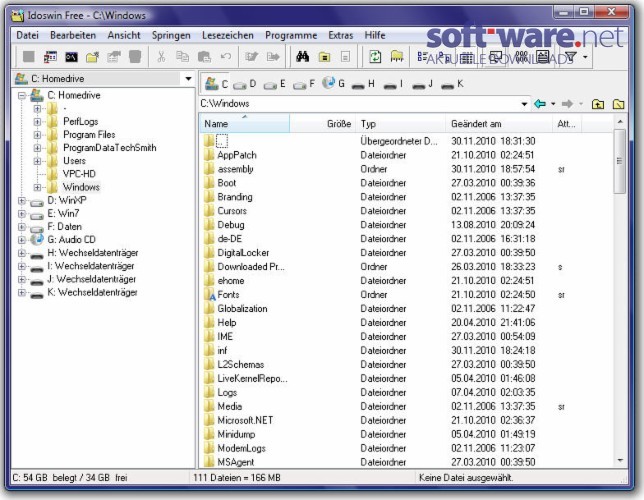The width and height of the screenshot is (644, 500).
Task: Expand the Users tree folder
Action: [x=37, y=161]
